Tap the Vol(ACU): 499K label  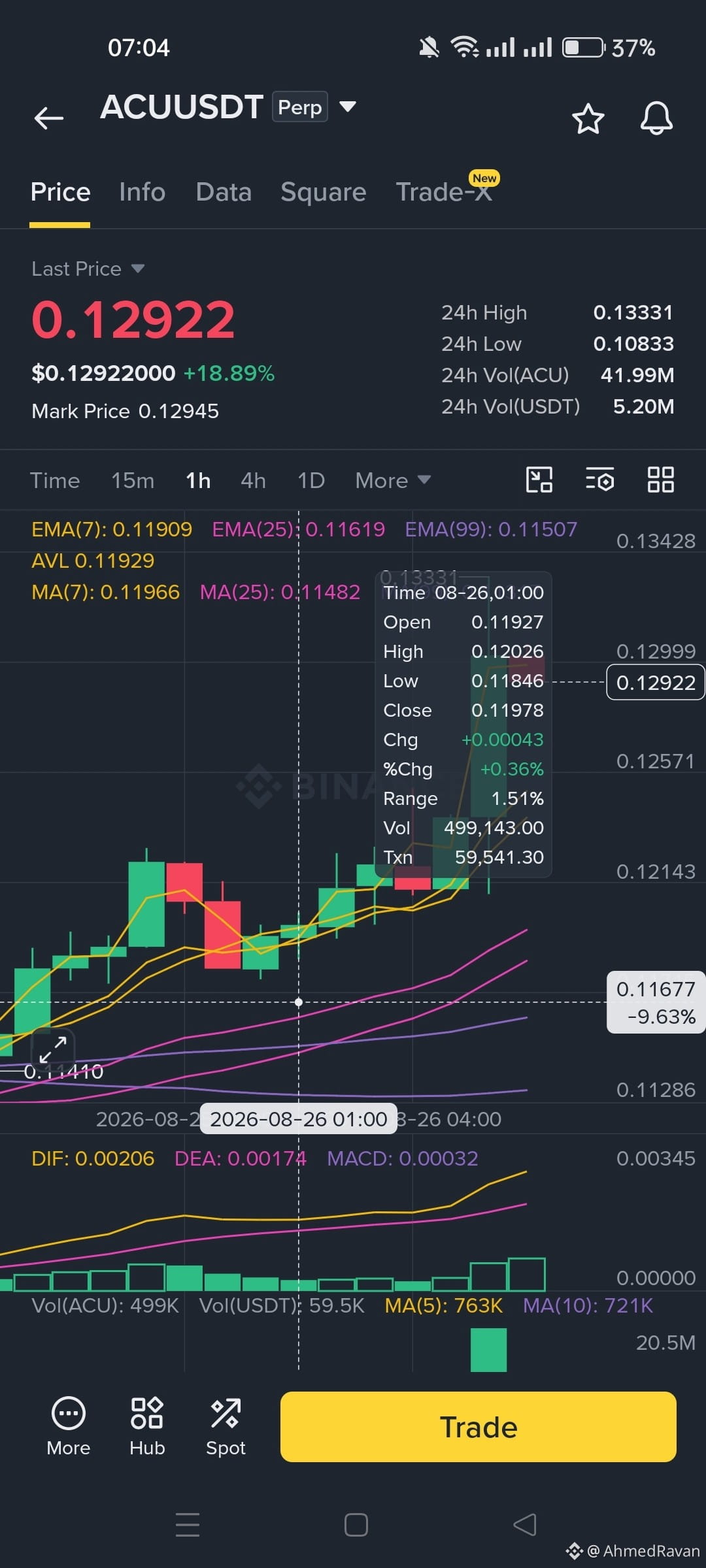click(x=105, y=1305)
